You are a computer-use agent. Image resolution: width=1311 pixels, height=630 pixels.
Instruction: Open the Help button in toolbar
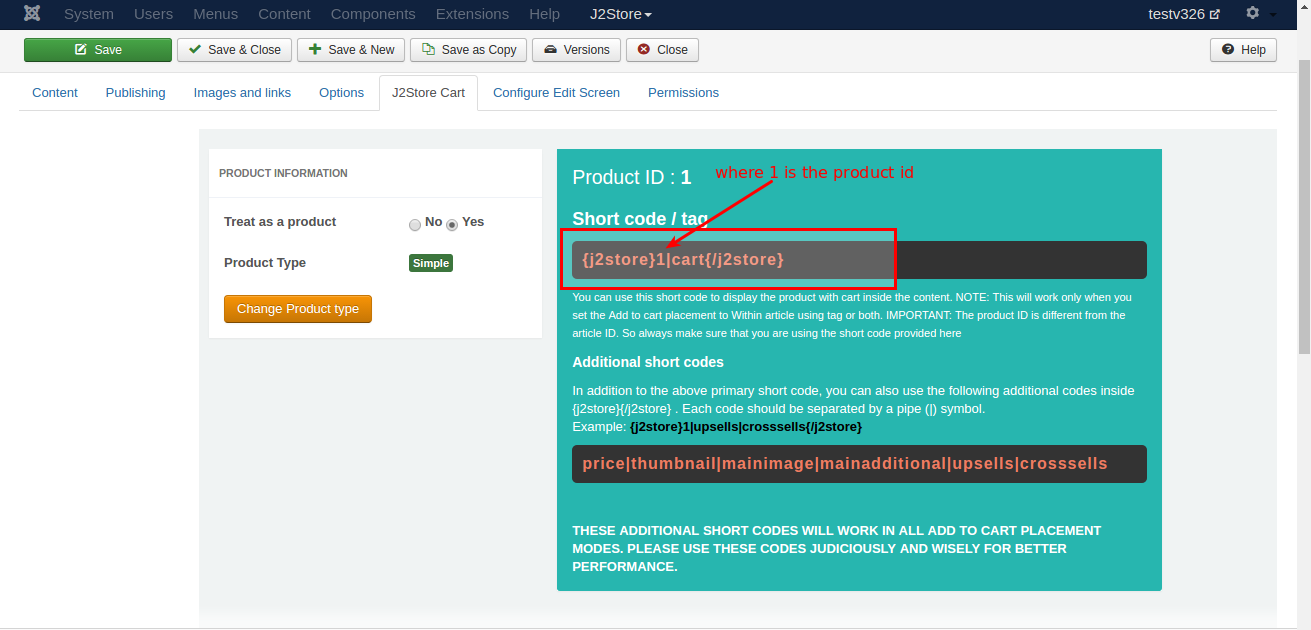pyautogui.click(x=1243, y=50)
